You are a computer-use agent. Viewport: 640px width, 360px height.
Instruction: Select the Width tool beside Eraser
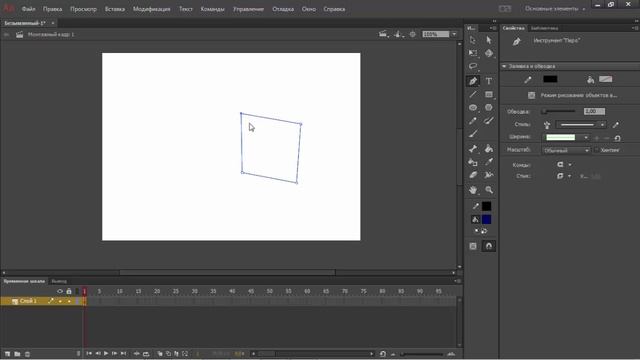pyautogui.click(x=489, y=176)
